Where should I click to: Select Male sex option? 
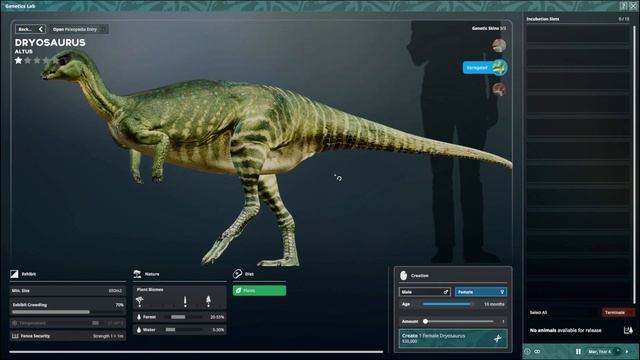click(424, 292)
